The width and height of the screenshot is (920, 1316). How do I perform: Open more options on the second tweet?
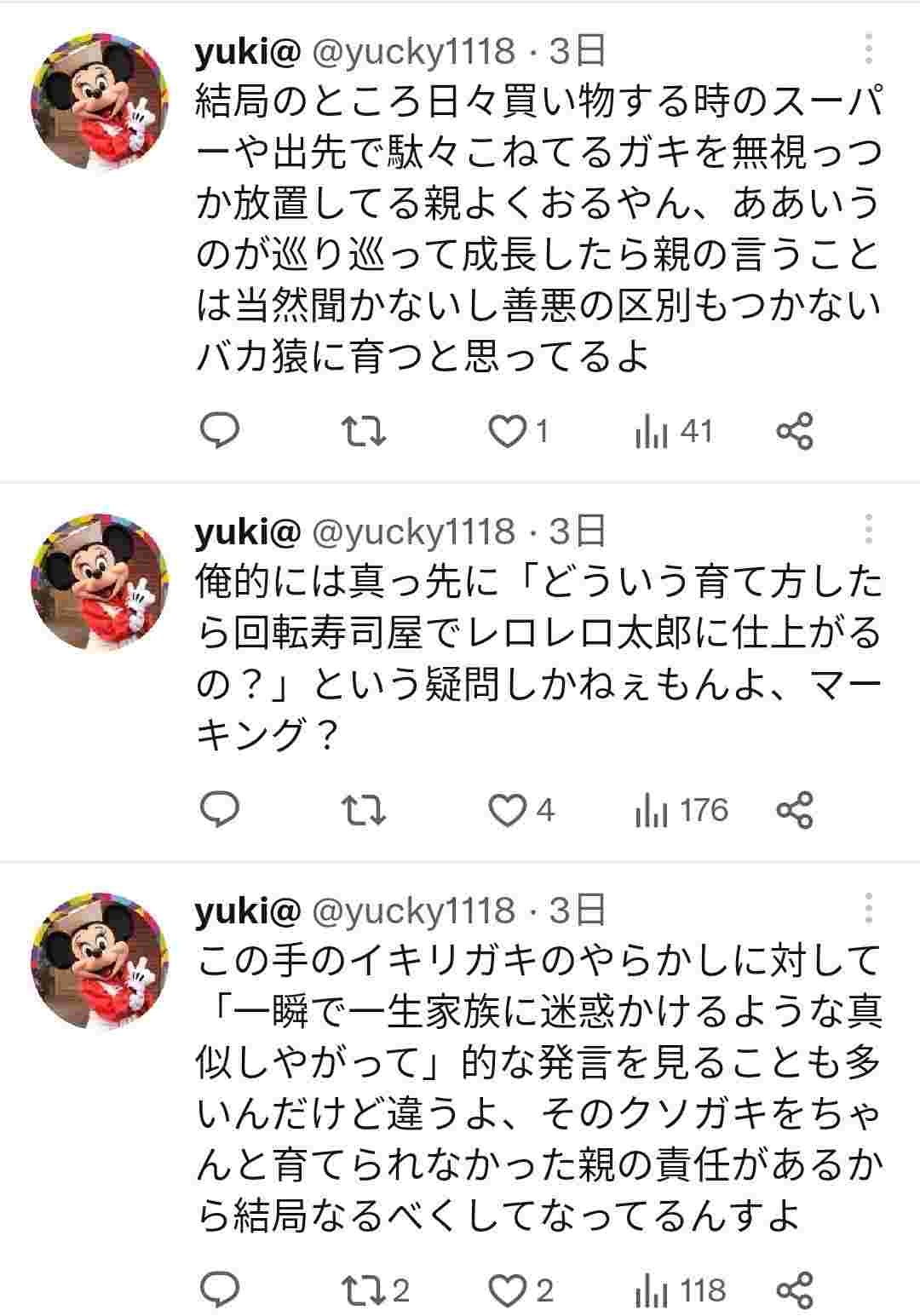[x=868, y=529]
